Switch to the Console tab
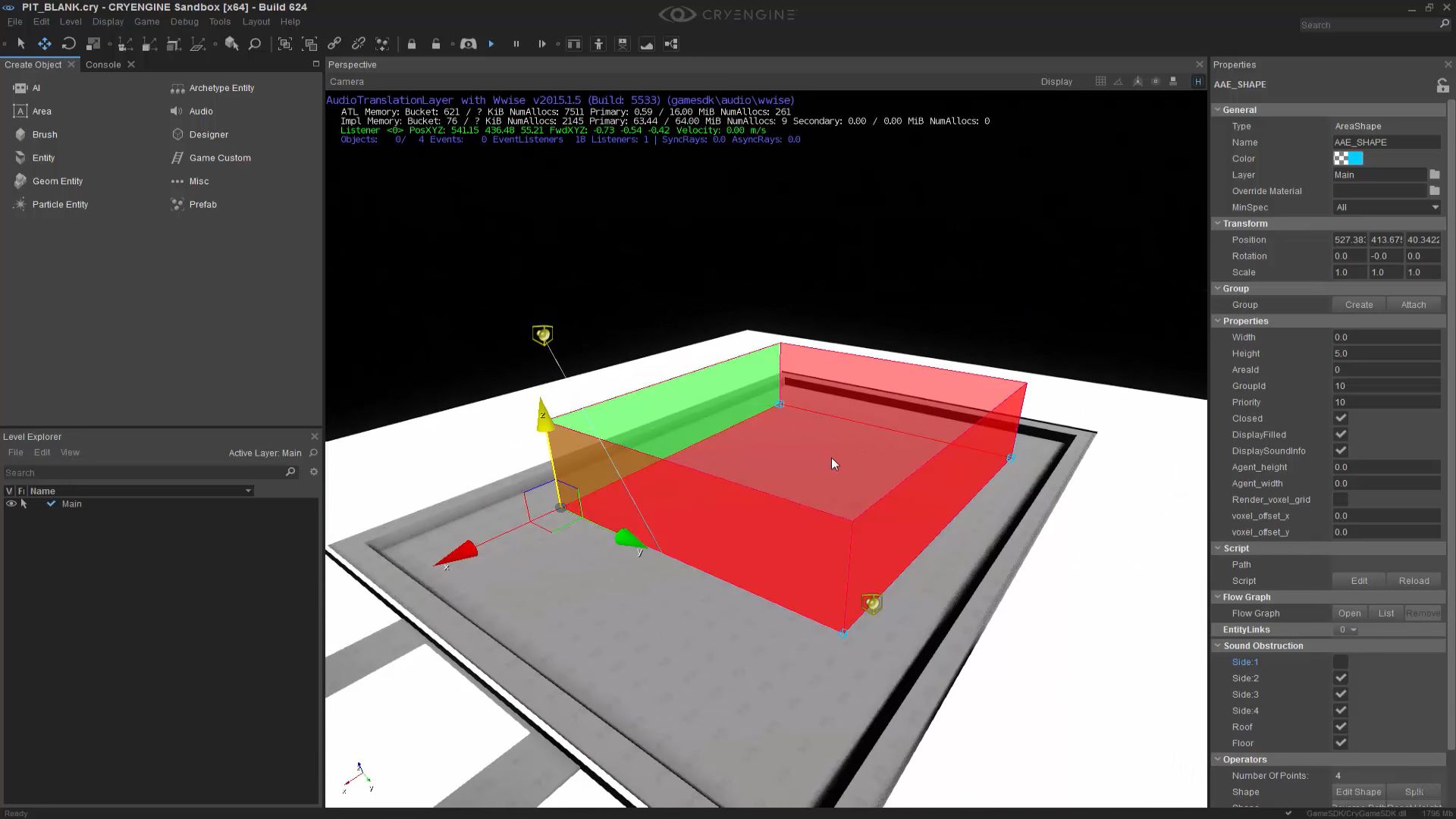The image size is (1456, 819). (x=103, y=64)
